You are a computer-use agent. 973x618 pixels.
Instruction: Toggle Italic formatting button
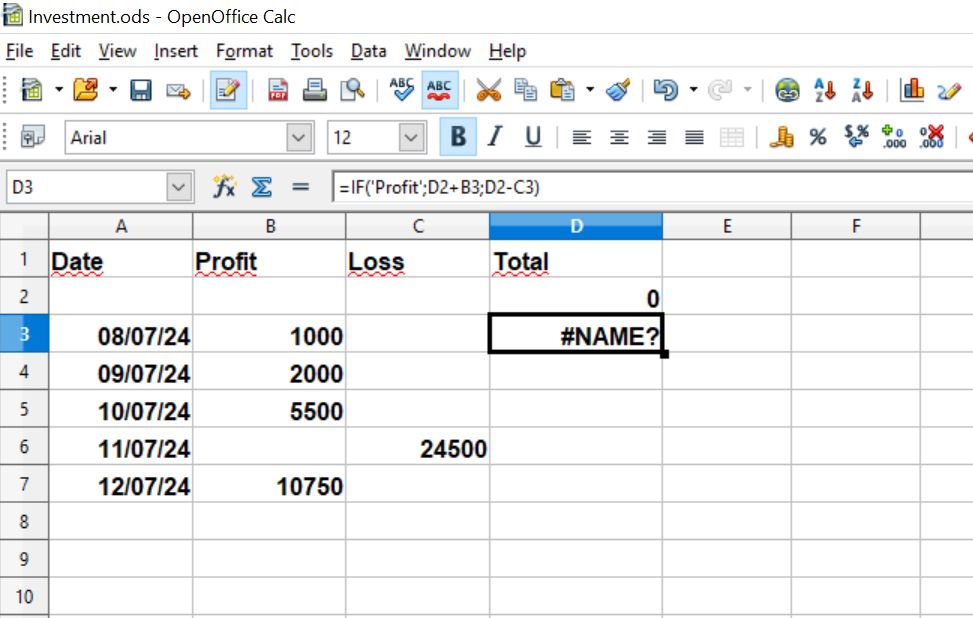pos(495,137)
